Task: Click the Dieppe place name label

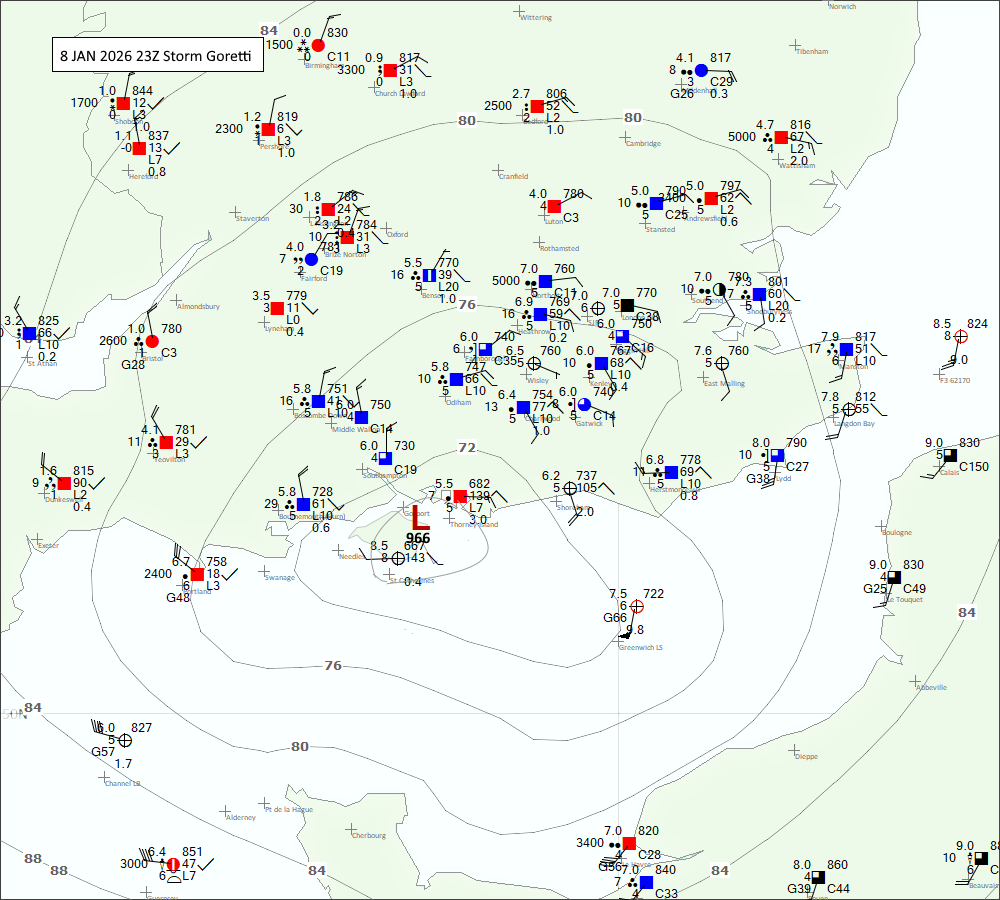Action: 804,757
